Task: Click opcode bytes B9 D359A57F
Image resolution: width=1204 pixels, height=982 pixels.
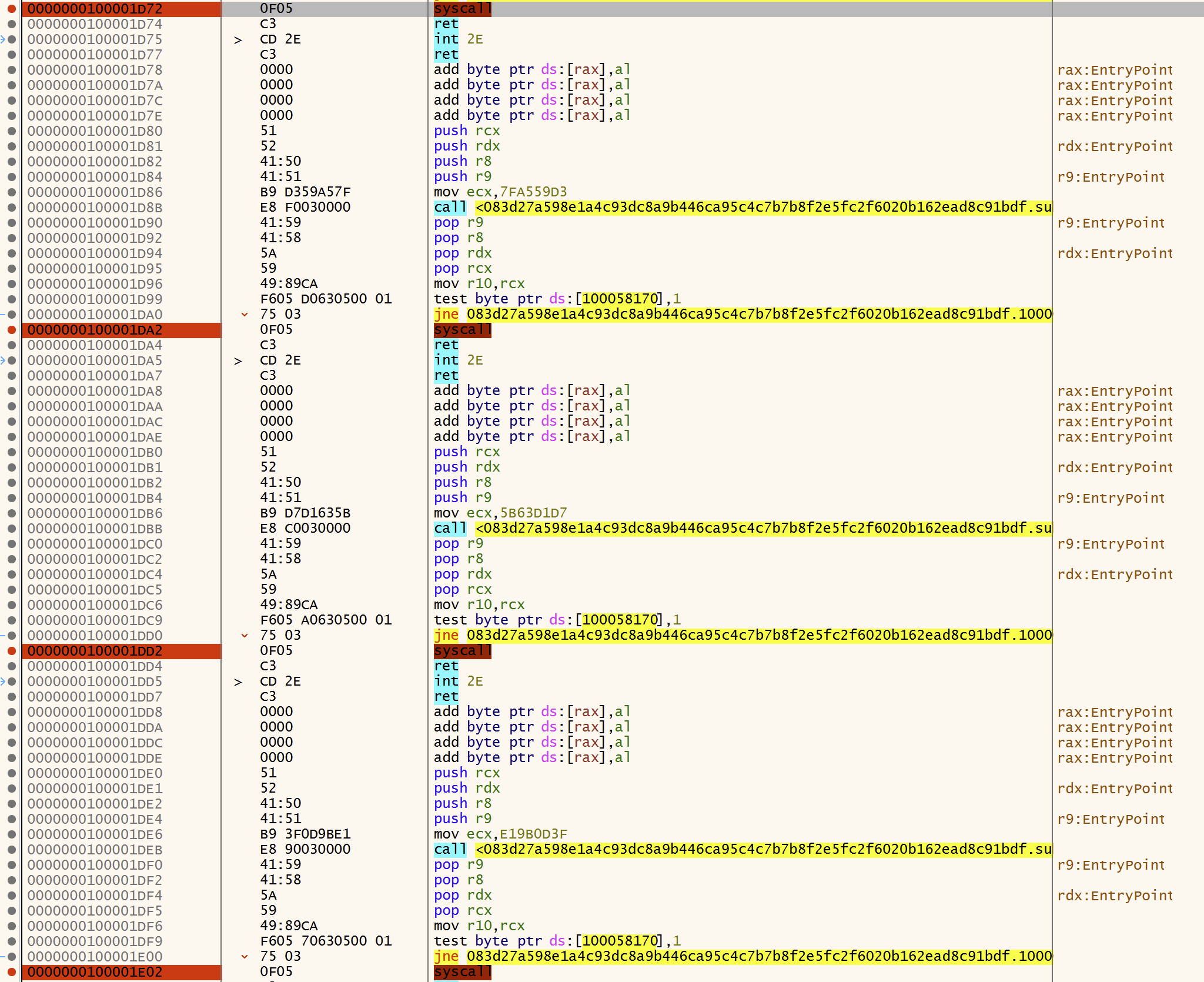Action: [x=305, y=192]
